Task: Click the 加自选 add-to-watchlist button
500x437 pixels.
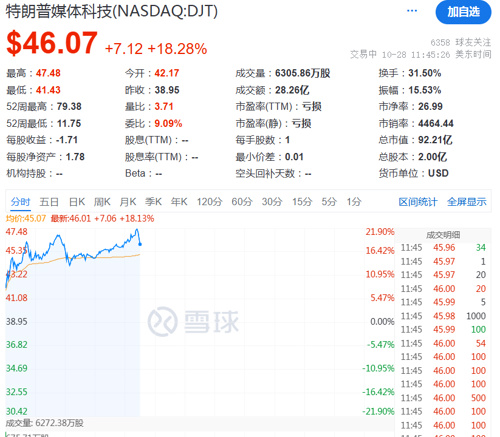Action: (463, 12)
